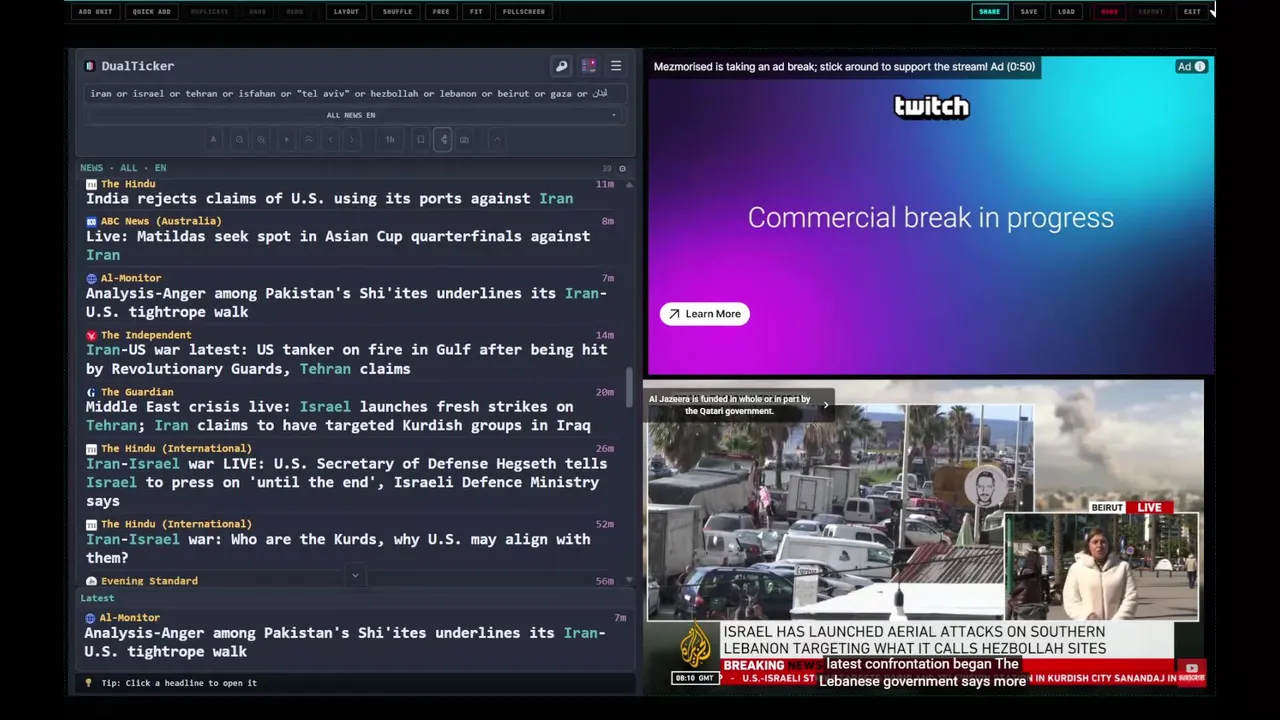
Task: Click the SHUFFLE button
Action: pyautogui.click(x=397, y=12)
